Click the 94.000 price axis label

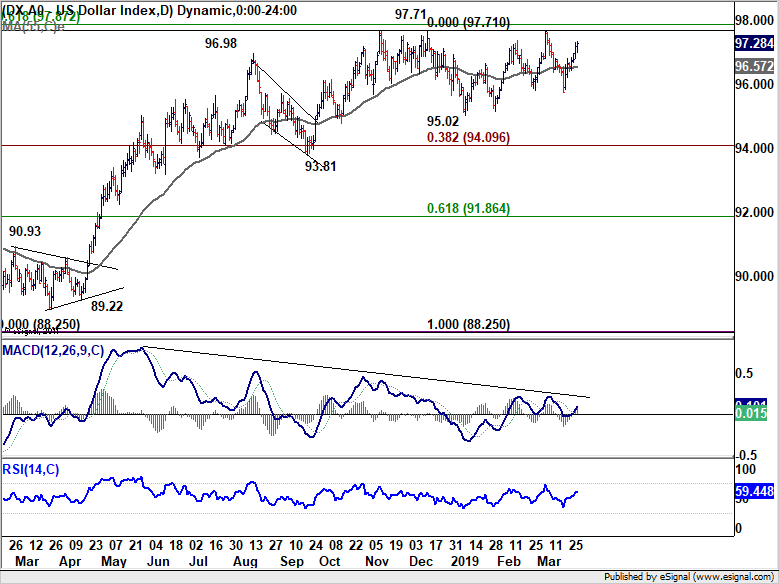click(x=754, y=148)
